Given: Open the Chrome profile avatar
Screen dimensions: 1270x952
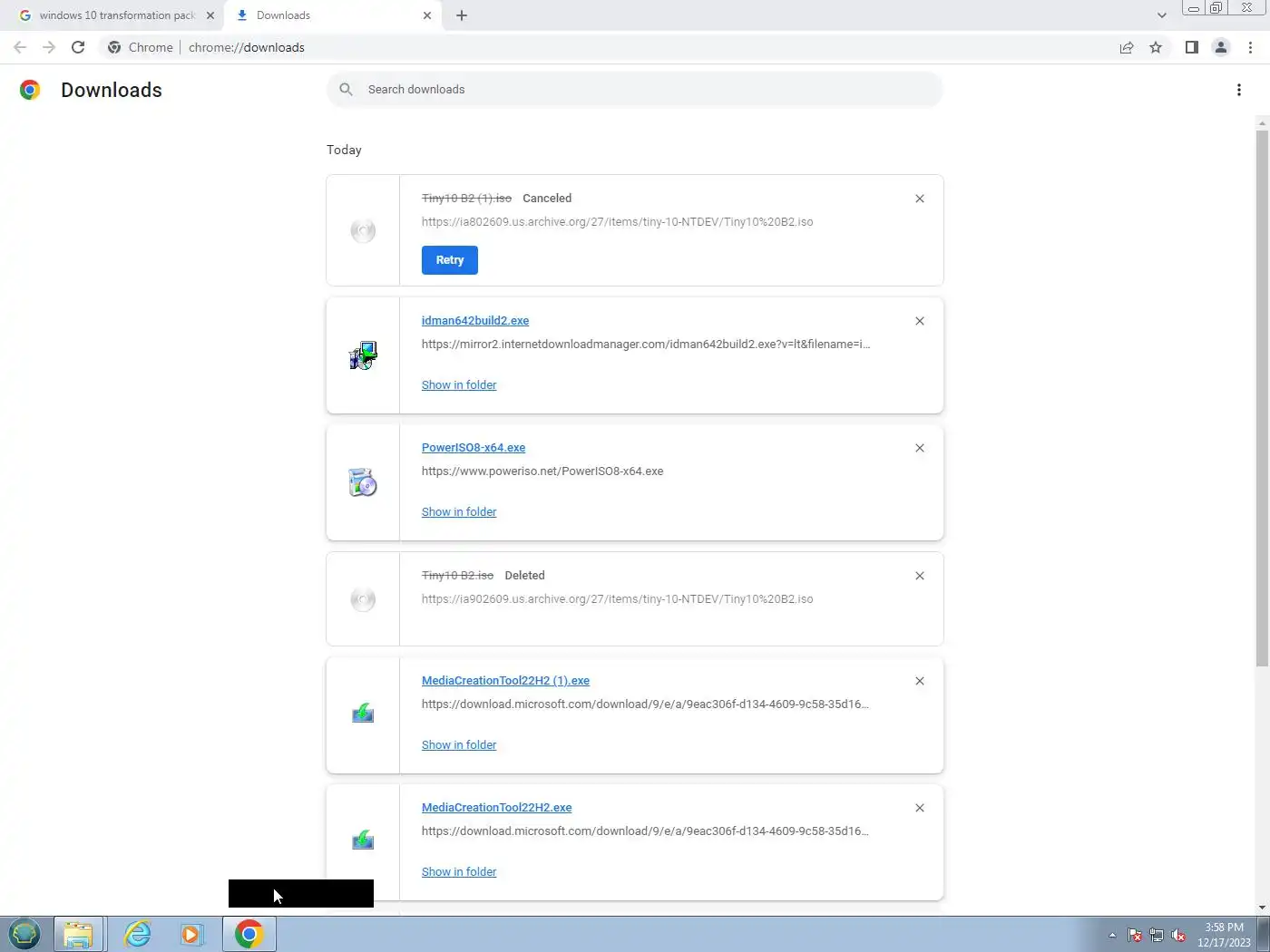Looking at the screenshot, I should pos(1221,47).
